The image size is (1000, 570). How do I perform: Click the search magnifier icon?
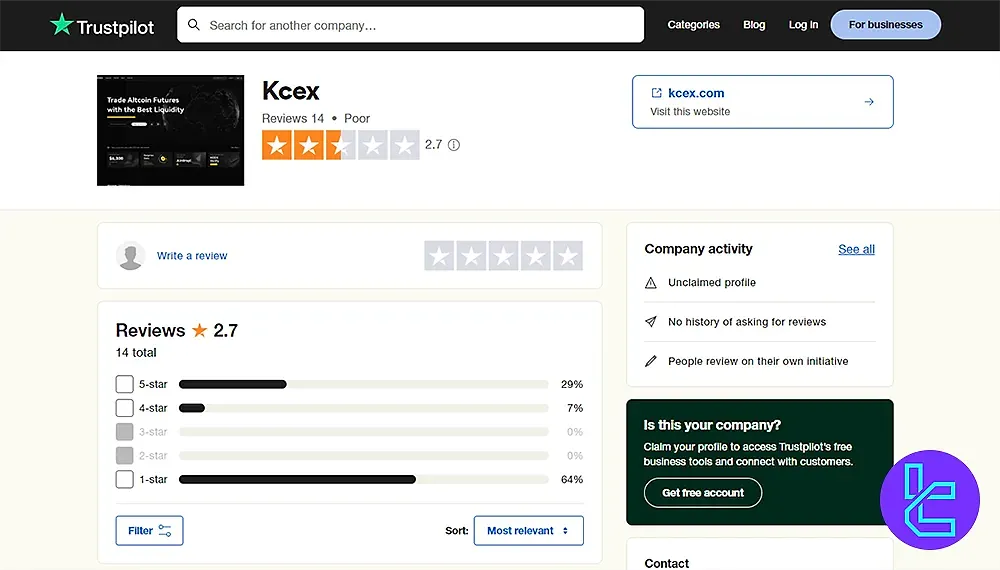coord(194,25)
